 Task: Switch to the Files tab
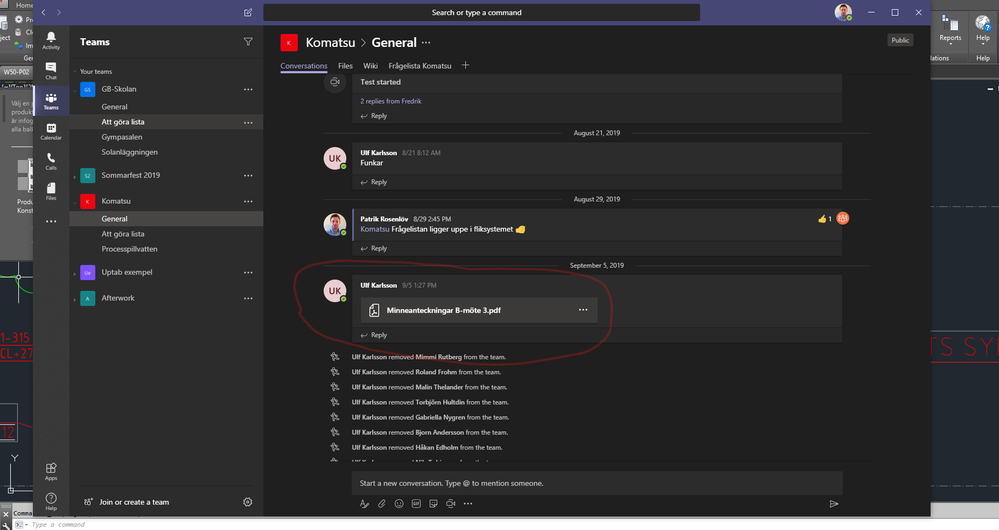345,66
